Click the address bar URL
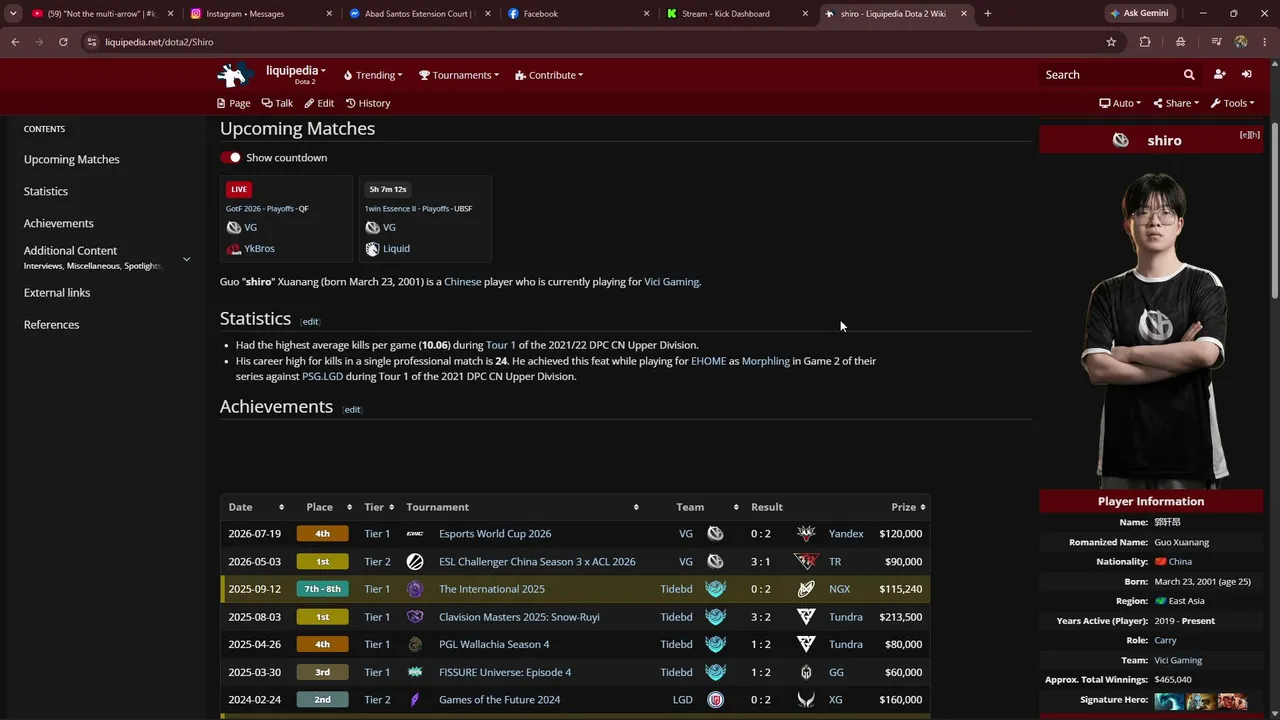The image size is (1280, 720). [x=159, y=42]
